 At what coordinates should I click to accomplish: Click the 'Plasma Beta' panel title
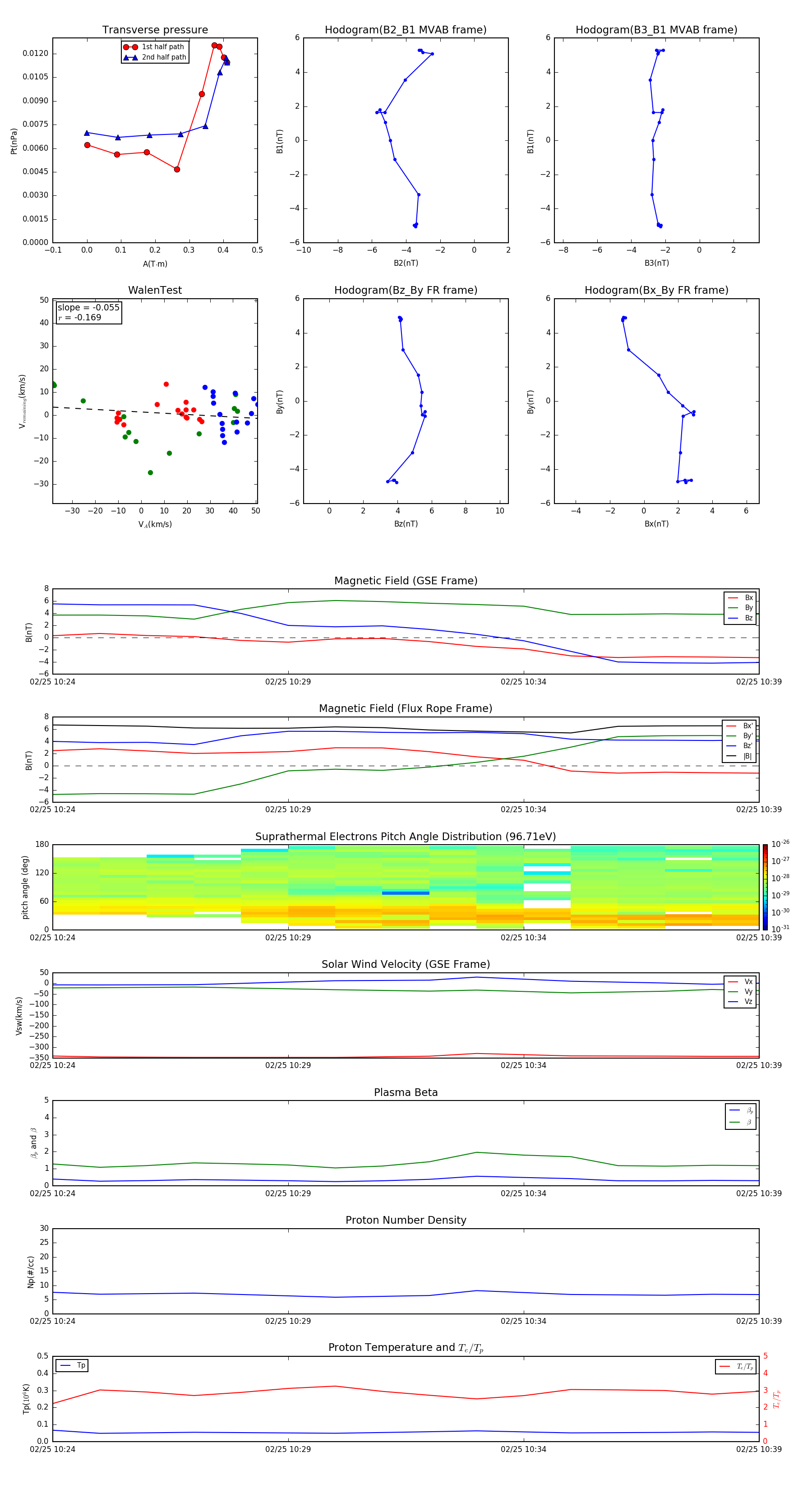coord(406,1092)
